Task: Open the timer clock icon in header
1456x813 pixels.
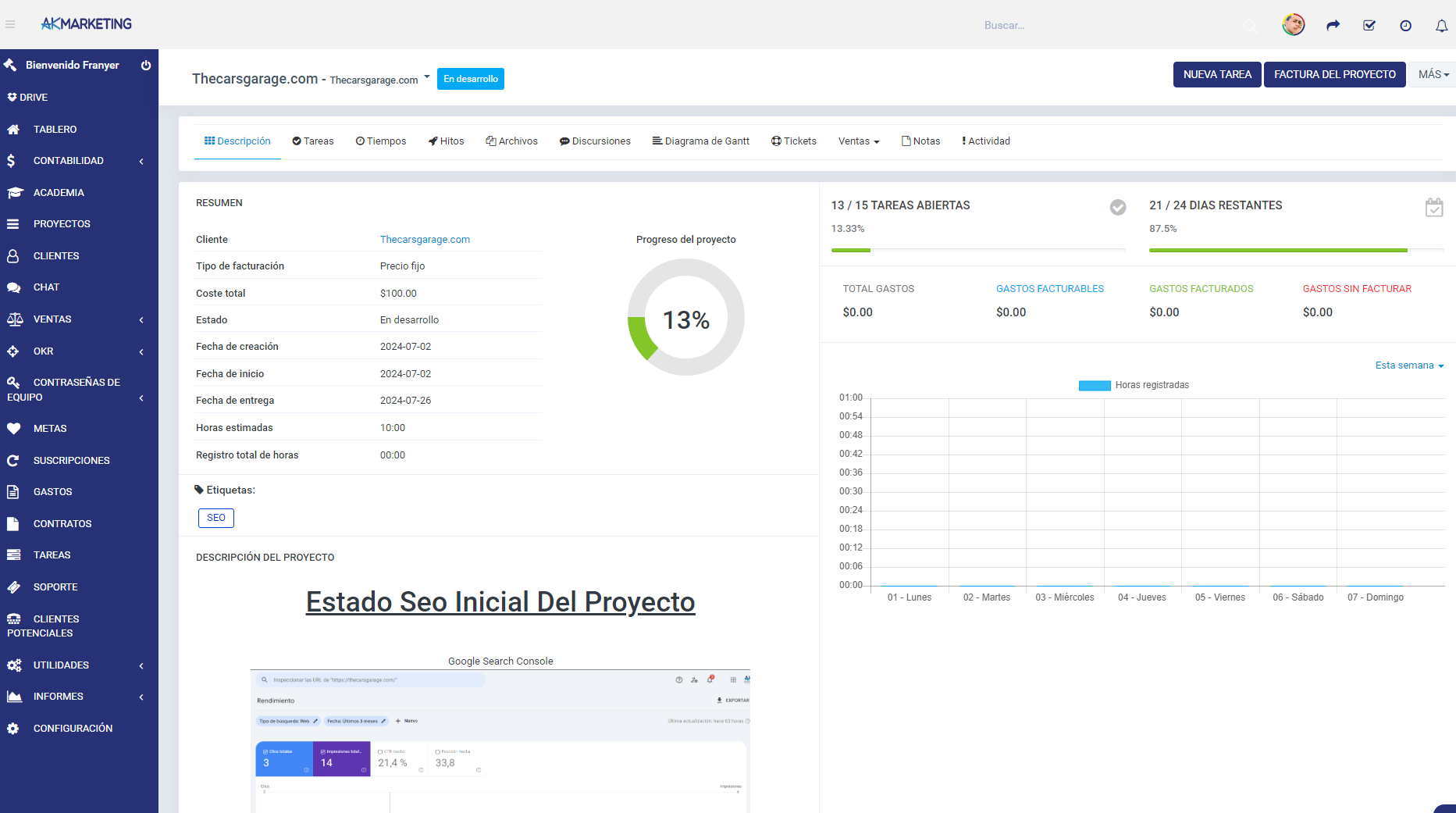Action: pos(1405,26)
